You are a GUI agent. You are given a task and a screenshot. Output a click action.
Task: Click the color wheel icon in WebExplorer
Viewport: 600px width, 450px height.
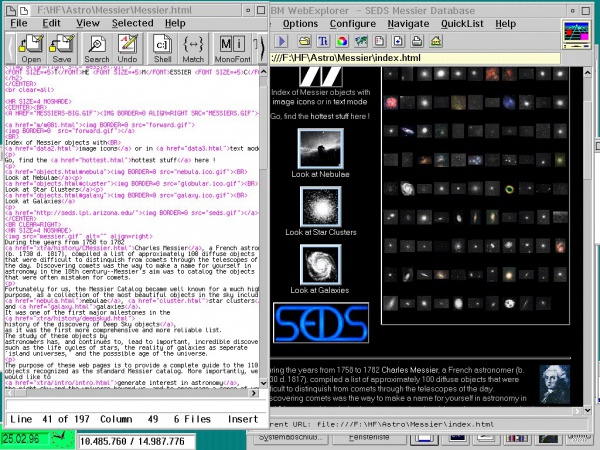342,41
